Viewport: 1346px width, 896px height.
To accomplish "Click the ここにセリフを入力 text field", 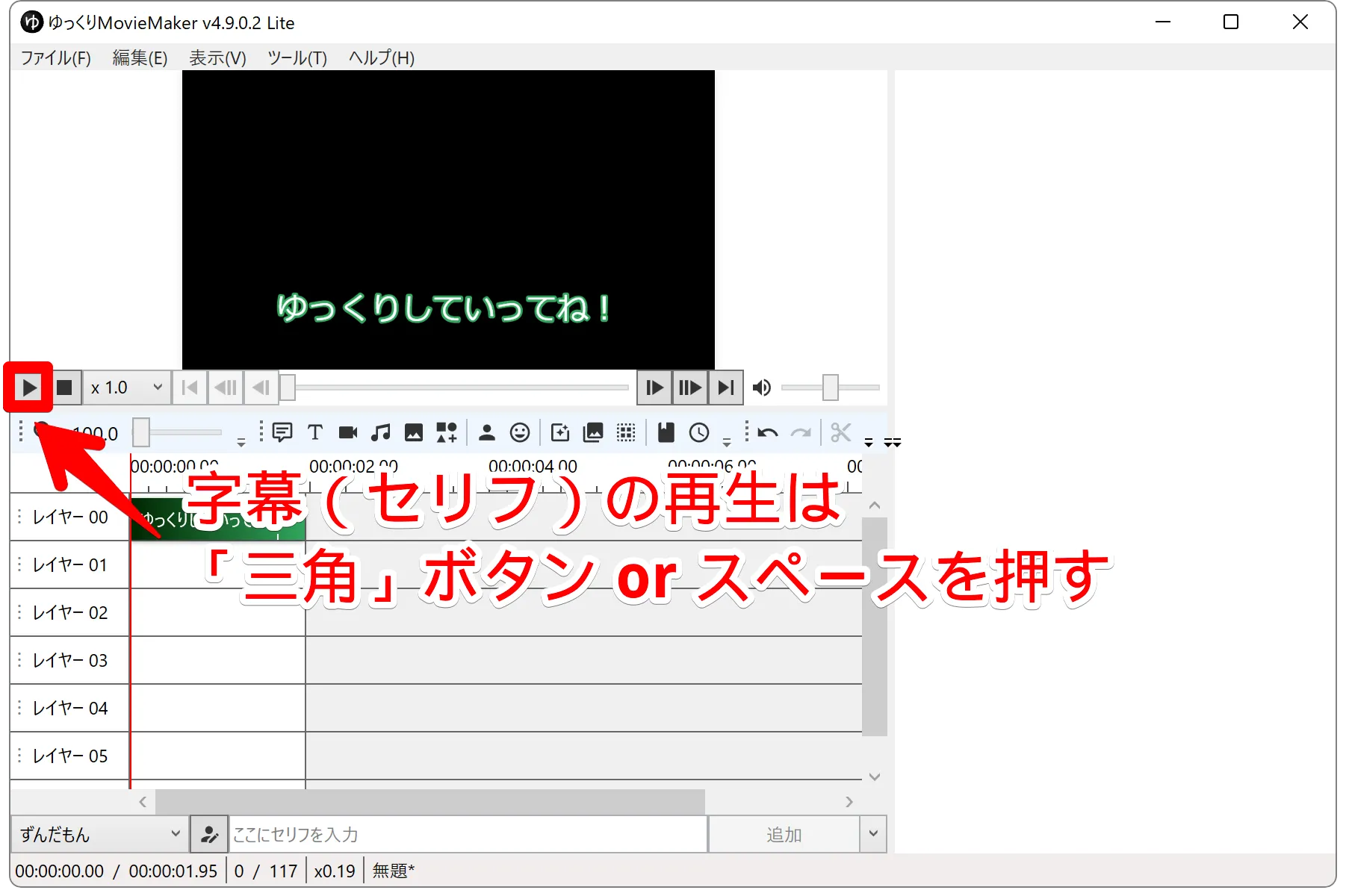I will 467,834.
